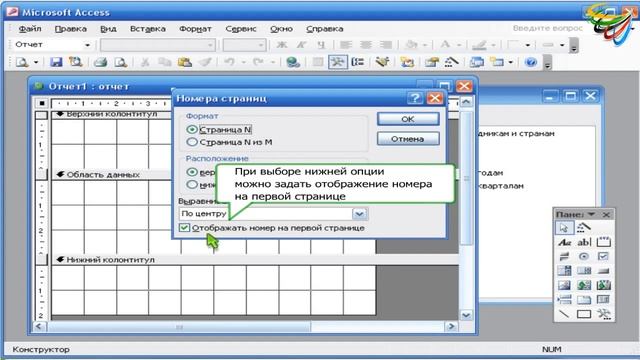Click the Code icon in the toolbar
The height and width of the screenshot is (360, 640).
tap(407, 62)
